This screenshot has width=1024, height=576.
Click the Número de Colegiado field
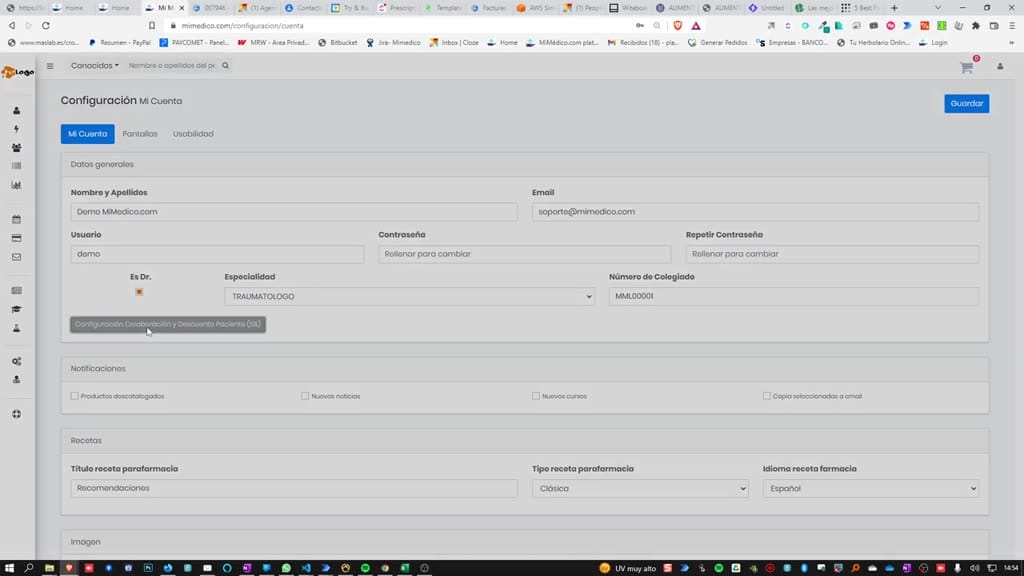pos(793,296)
